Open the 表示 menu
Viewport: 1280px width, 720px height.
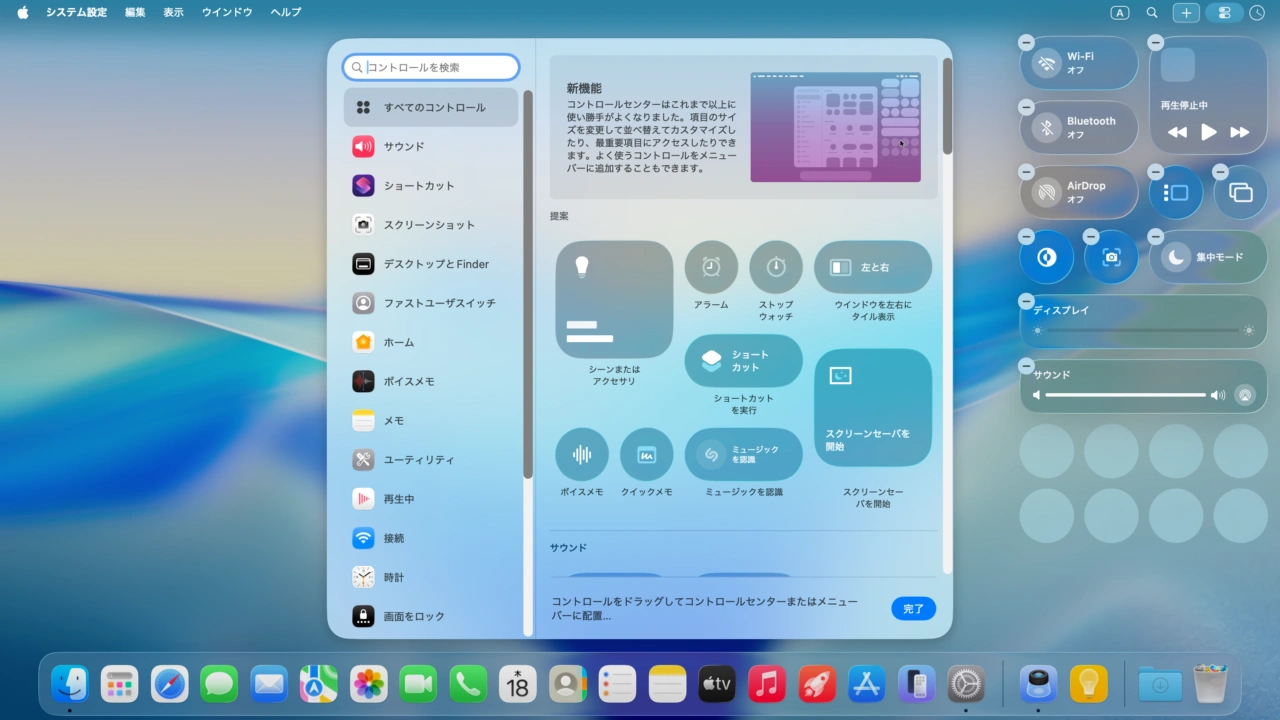[173, 12]
